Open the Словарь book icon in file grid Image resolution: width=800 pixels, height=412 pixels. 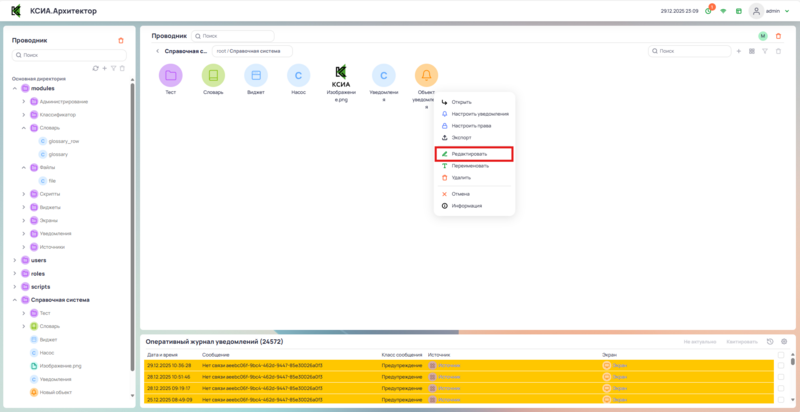click(213, 75)
